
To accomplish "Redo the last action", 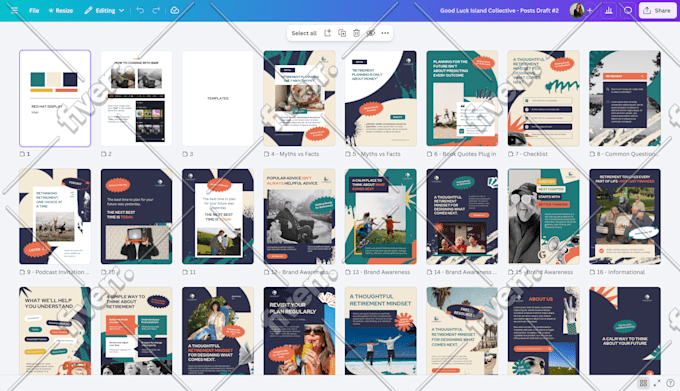I will tap(156, 10).
